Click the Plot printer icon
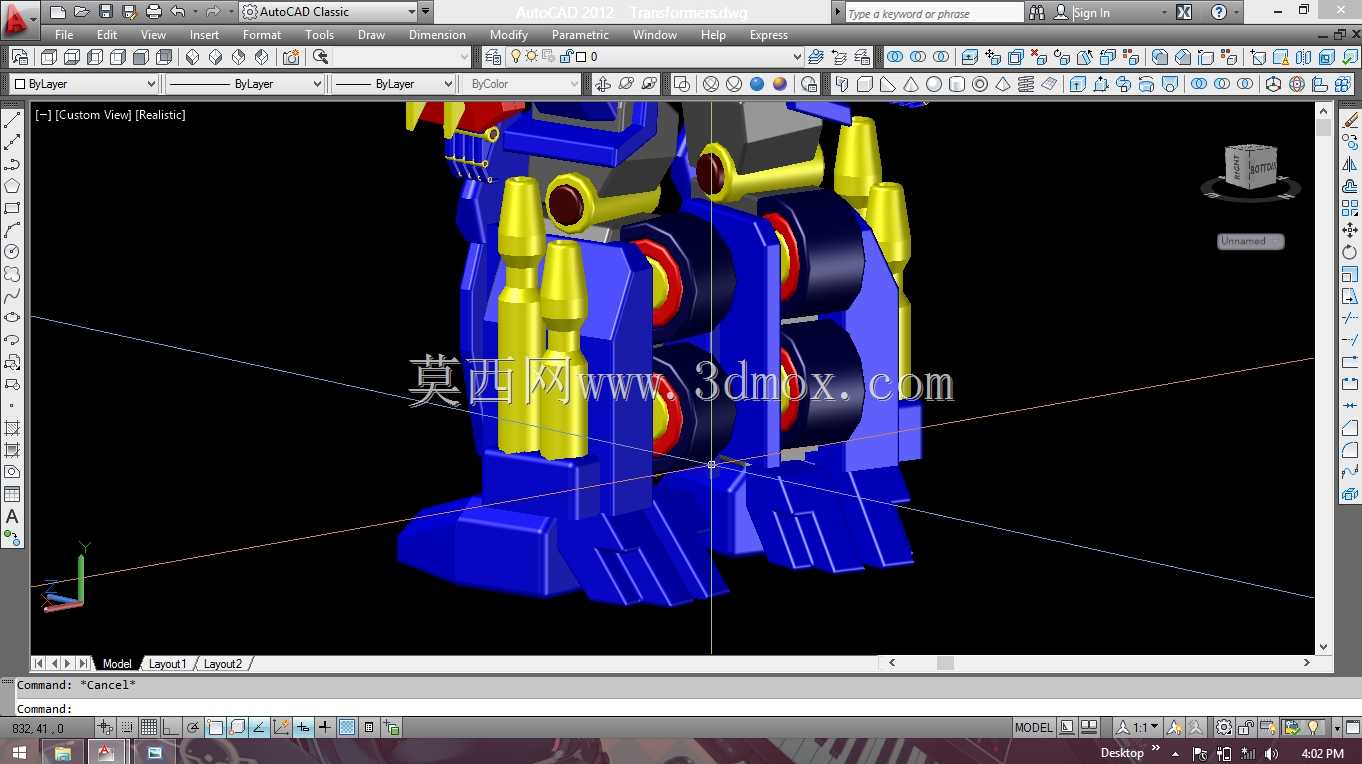The height and width of the screenshot is (764, 1362). point(153,12)
